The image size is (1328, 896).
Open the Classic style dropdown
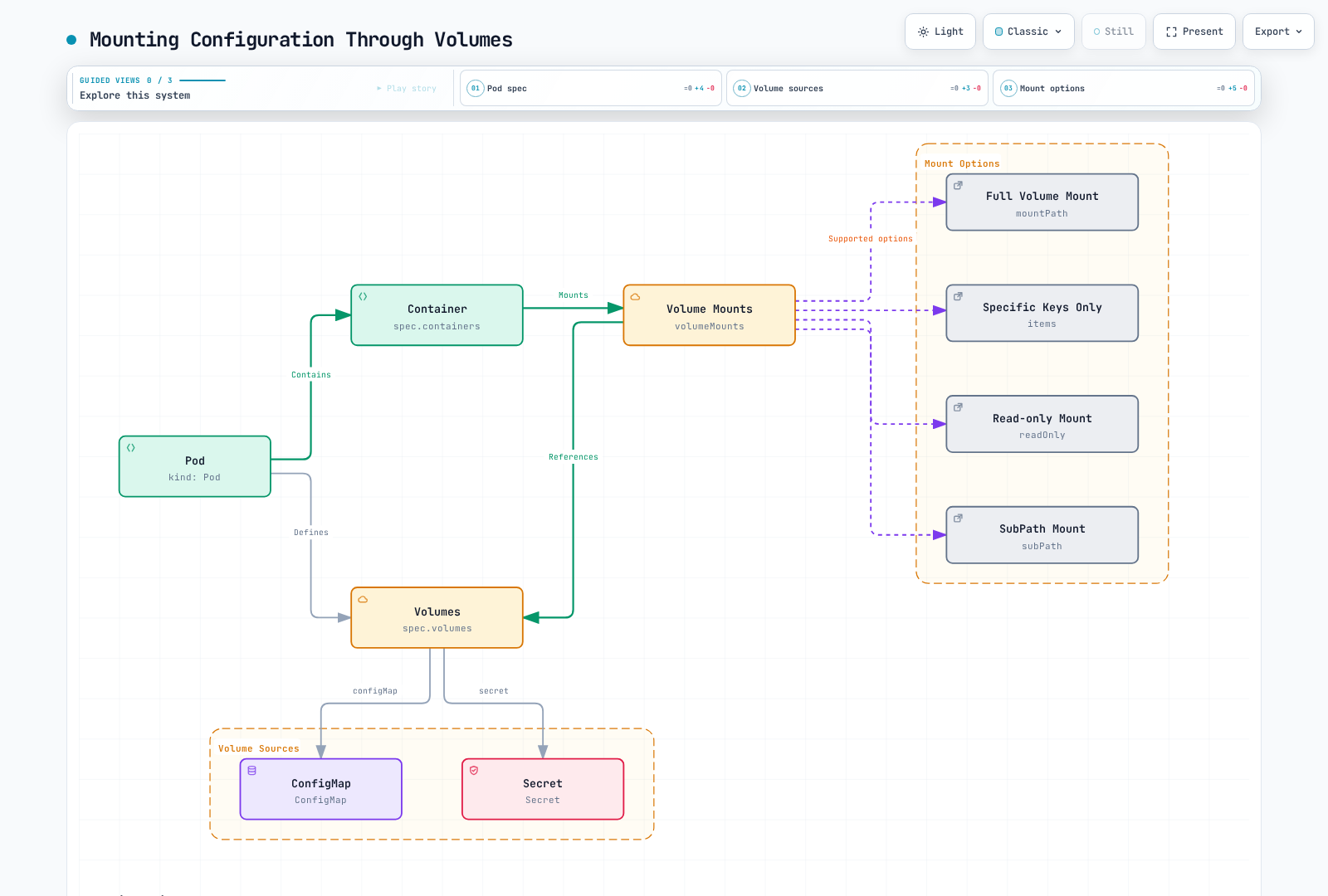[x=1028, y=32]
